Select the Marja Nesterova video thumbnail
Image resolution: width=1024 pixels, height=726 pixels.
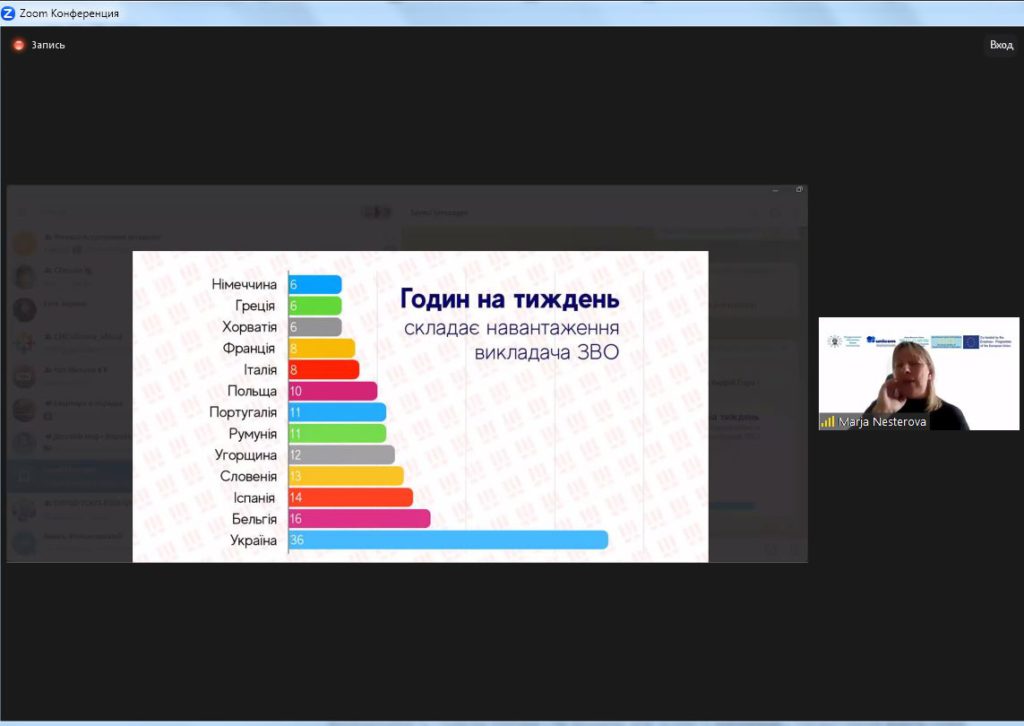[x=918, y=373]
